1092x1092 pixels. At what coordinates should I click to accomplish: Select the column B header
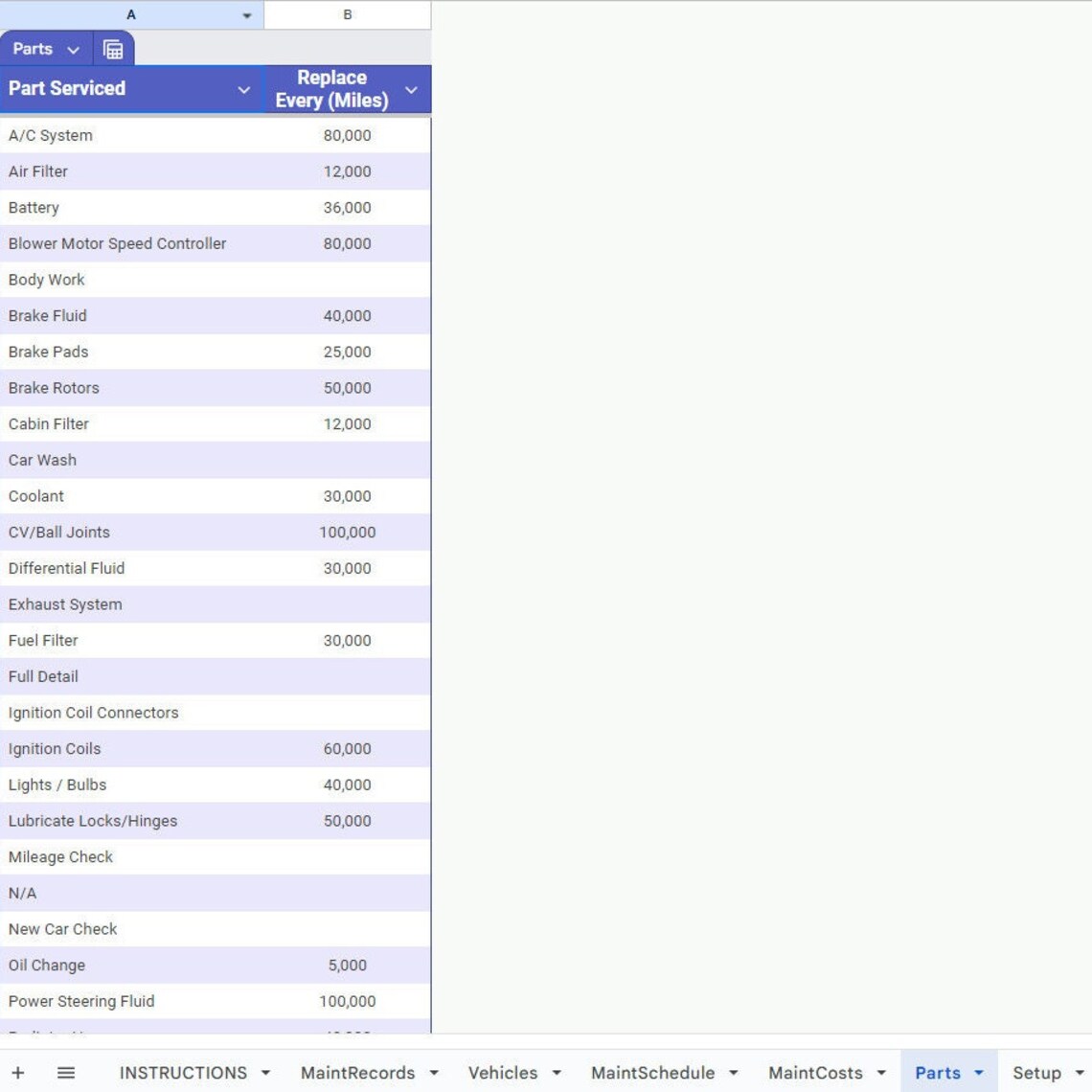coord(348,15)
